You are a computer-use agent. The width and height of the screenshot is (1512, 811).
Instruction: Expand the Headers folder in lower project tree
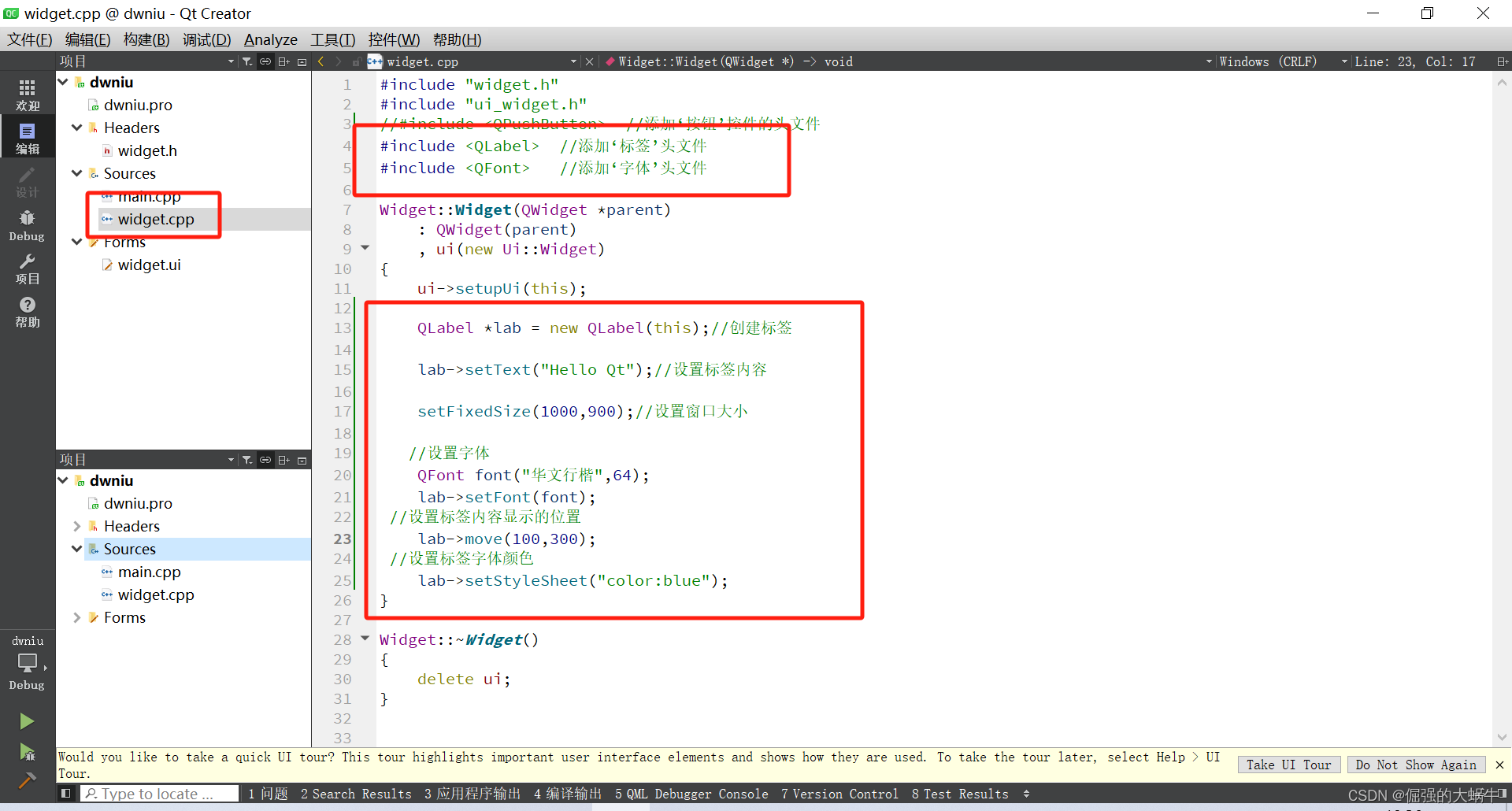(76, 526)
